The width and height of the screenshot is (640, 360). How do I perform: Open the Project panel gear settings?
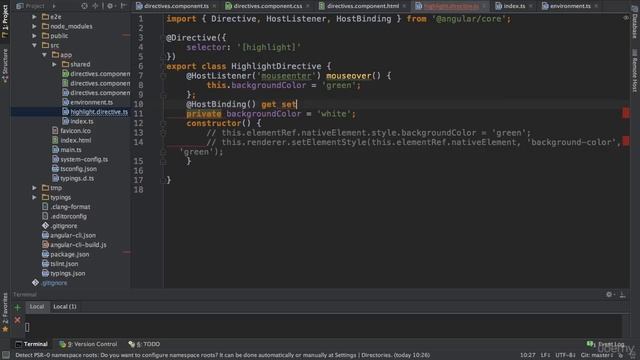pos(110,6)
